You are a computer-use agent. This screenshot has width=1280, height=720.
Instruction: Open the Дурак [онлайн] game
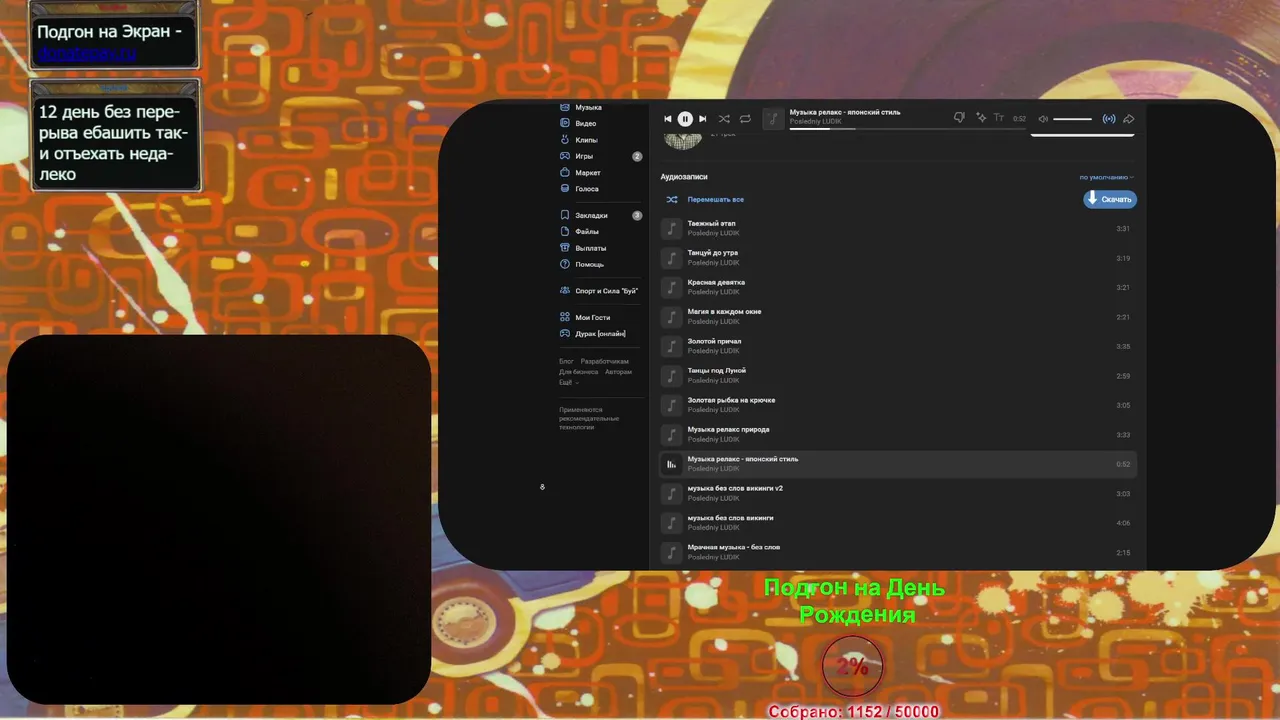pos(600,333)
